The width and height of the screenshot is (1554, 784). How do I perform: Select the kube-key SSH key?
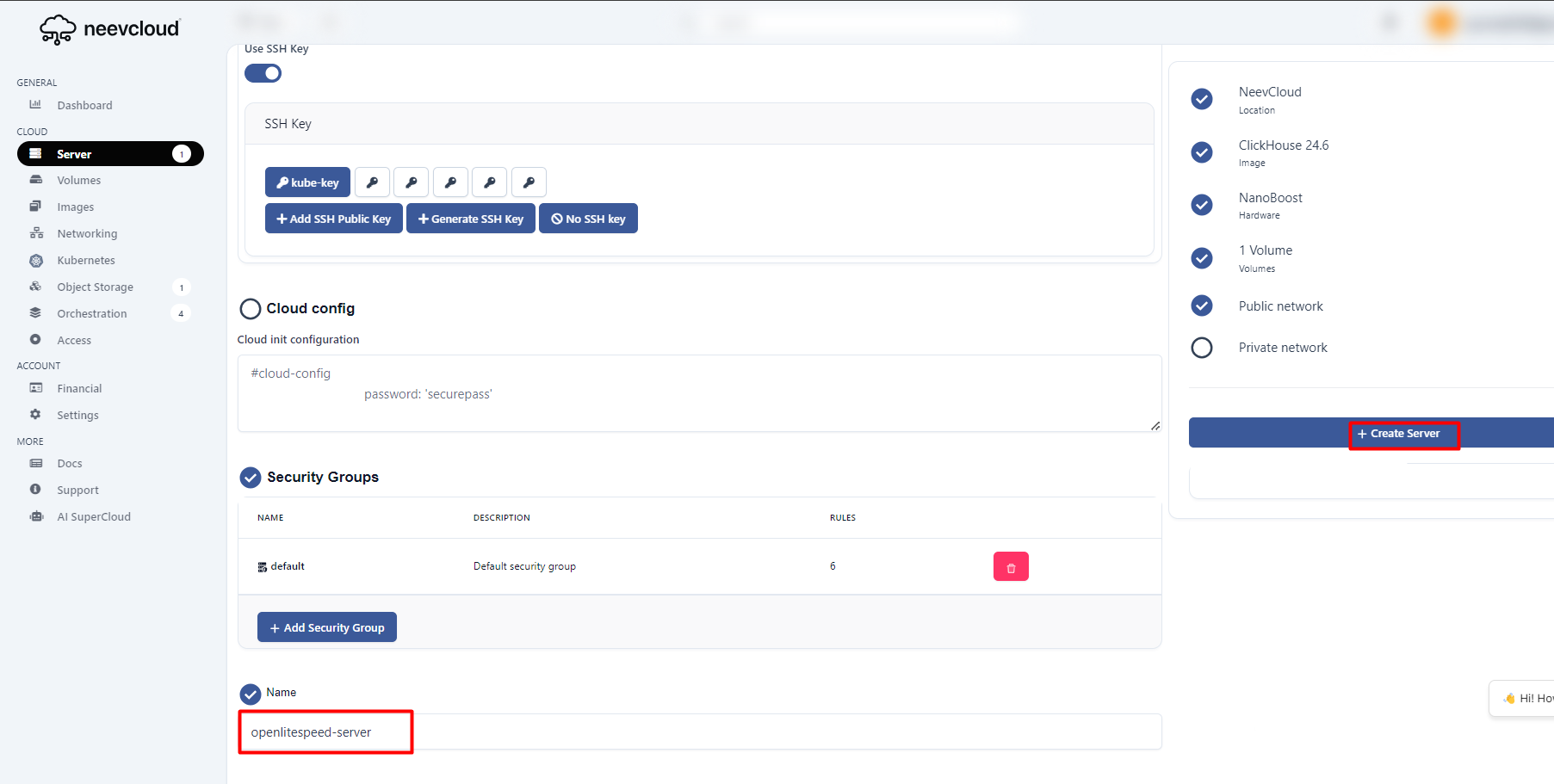click(x=307, y=182)
